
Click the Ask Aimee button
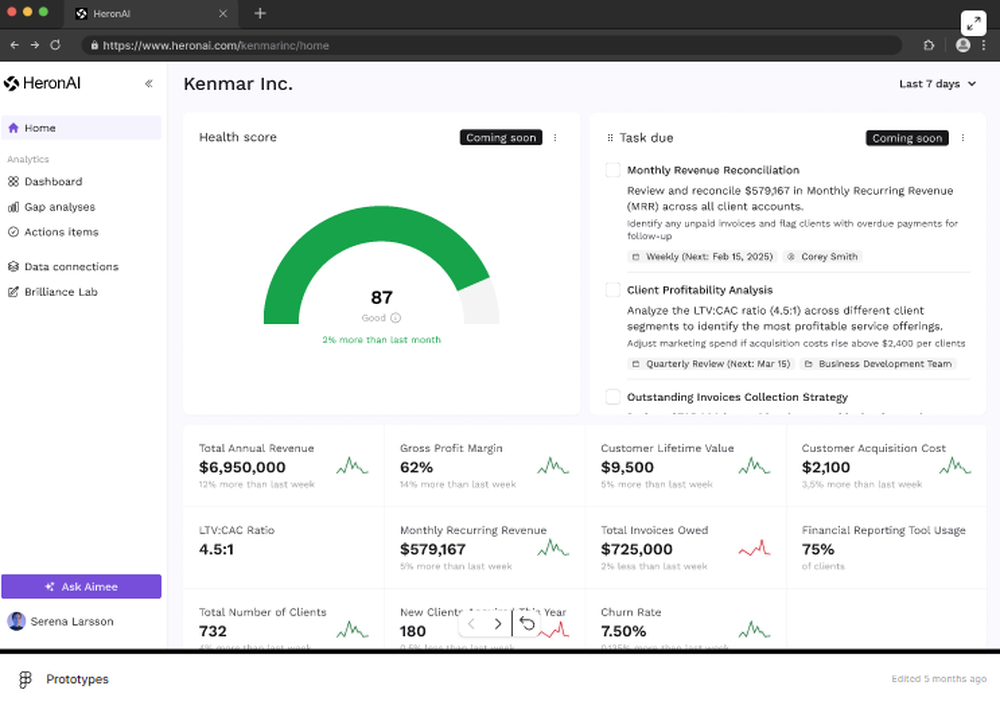(81, 585)
